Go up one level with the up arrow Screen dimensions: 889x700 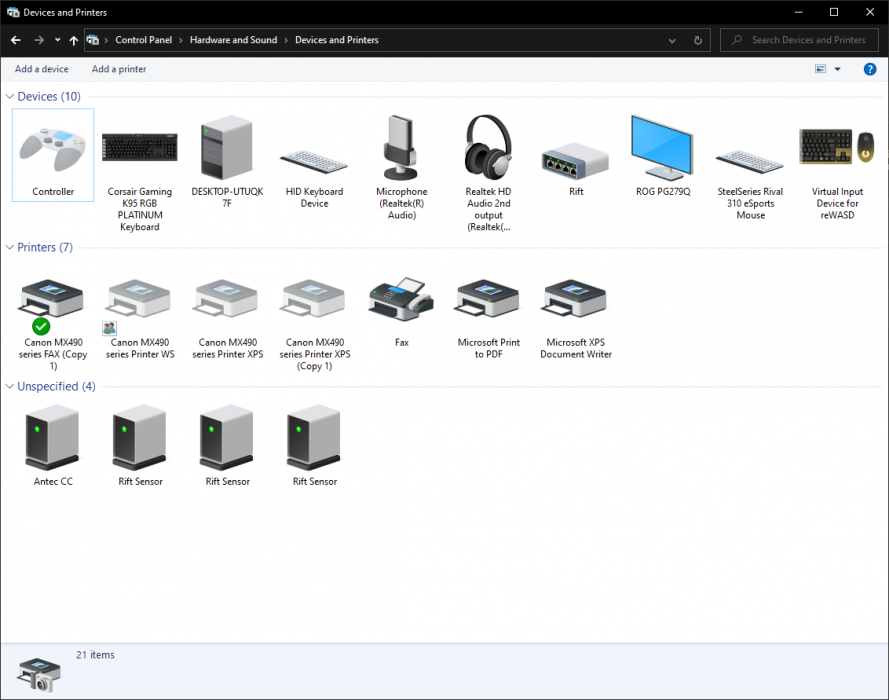(x=74, y=40)
